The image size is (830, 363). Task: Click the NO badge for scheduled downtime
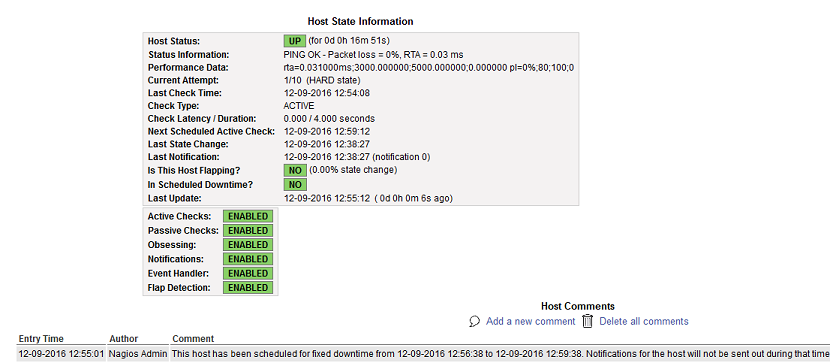tap(295, 185)
